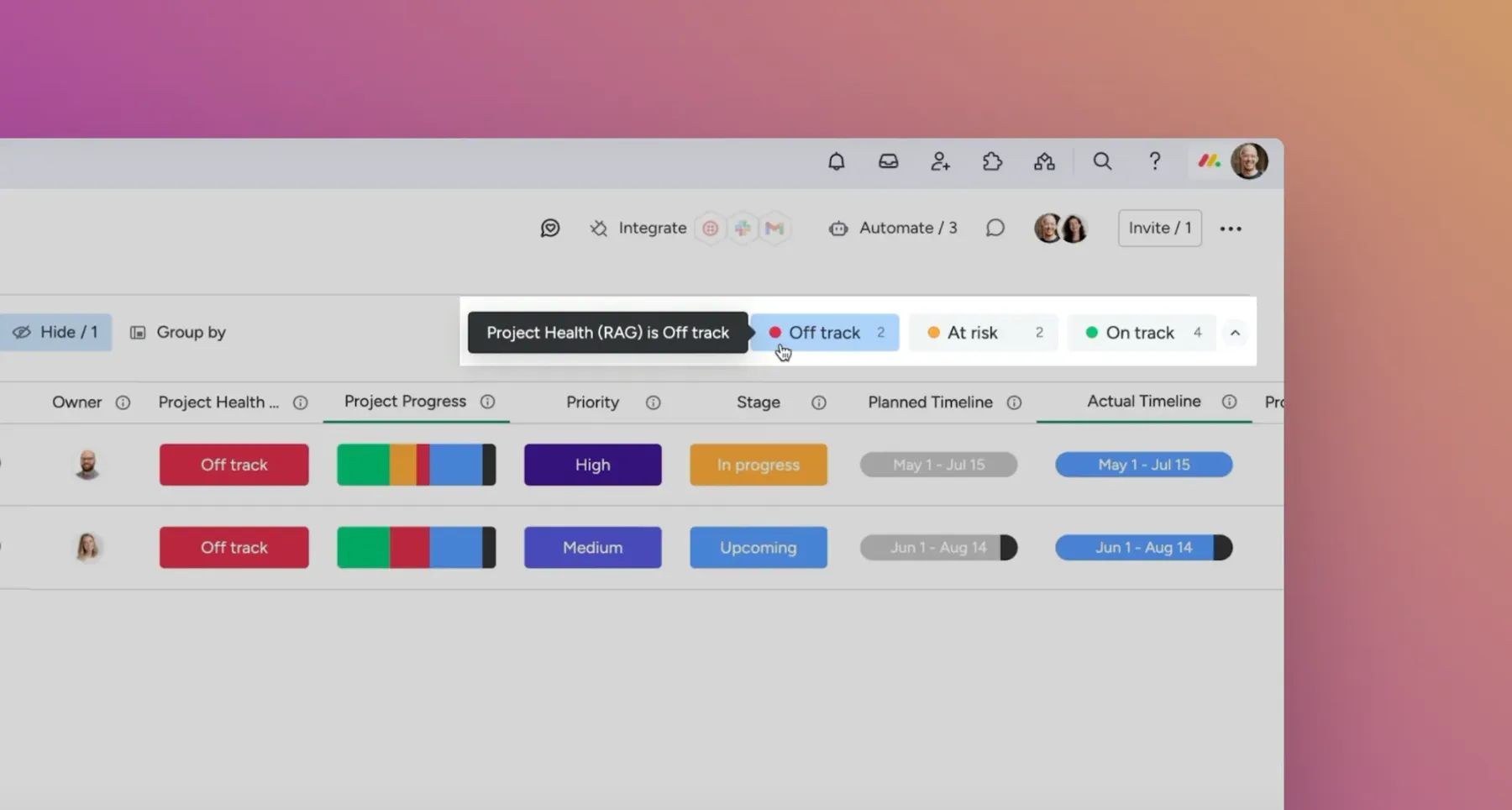Click the Invite / 1 button
This screenshot has width=1512, height=810.
click(1159, 229)
